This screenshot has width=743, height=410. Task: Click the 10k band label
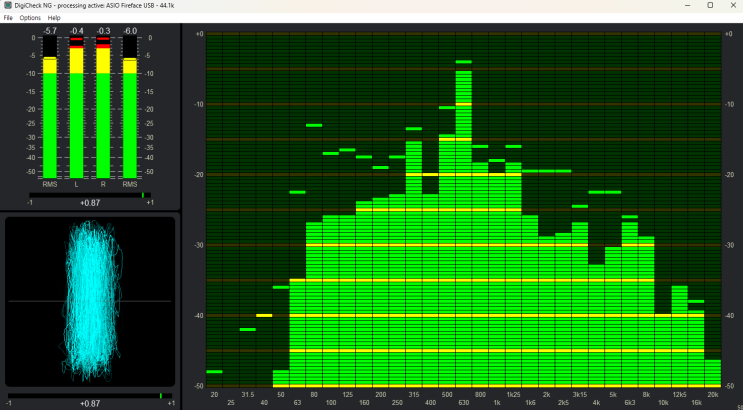tap(663, 403)
